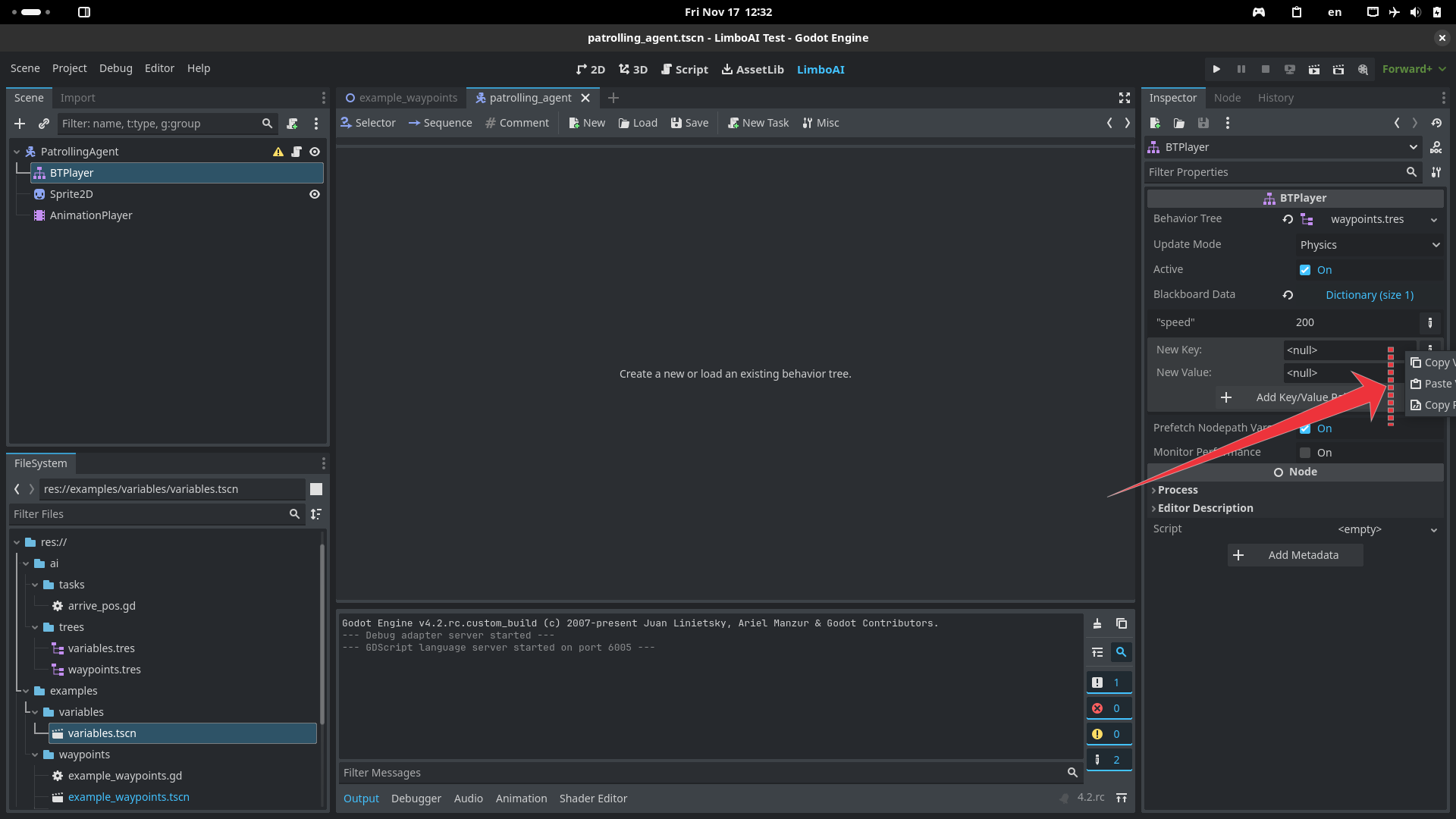Add a child node in Scene panel

(x=19, y=124)
